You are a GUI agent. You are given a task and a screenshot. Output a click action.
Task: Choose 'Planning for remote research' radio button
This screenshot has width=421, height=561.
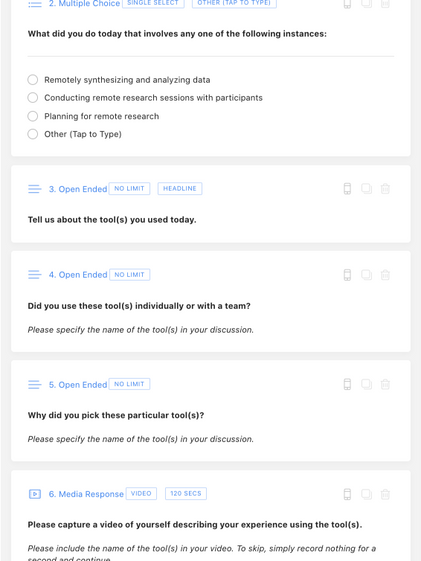[x=33, y=116]
